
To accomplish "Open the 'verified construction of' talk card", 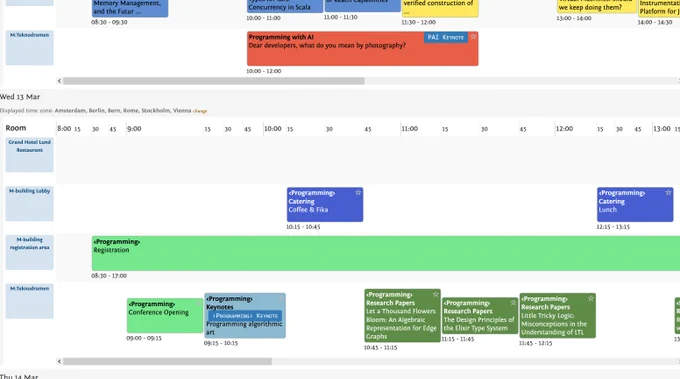I will (x=440, y=8).
